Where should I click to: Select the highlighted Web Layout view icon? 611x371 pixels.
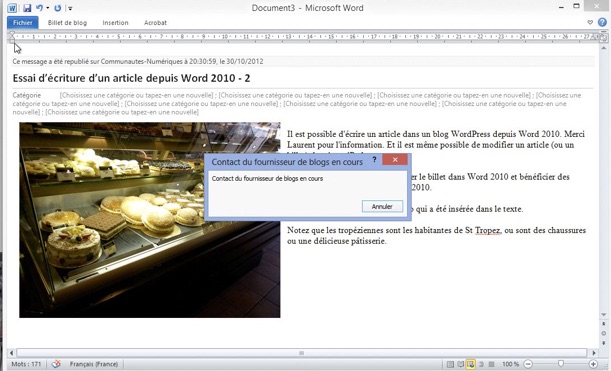pos(471,364)
